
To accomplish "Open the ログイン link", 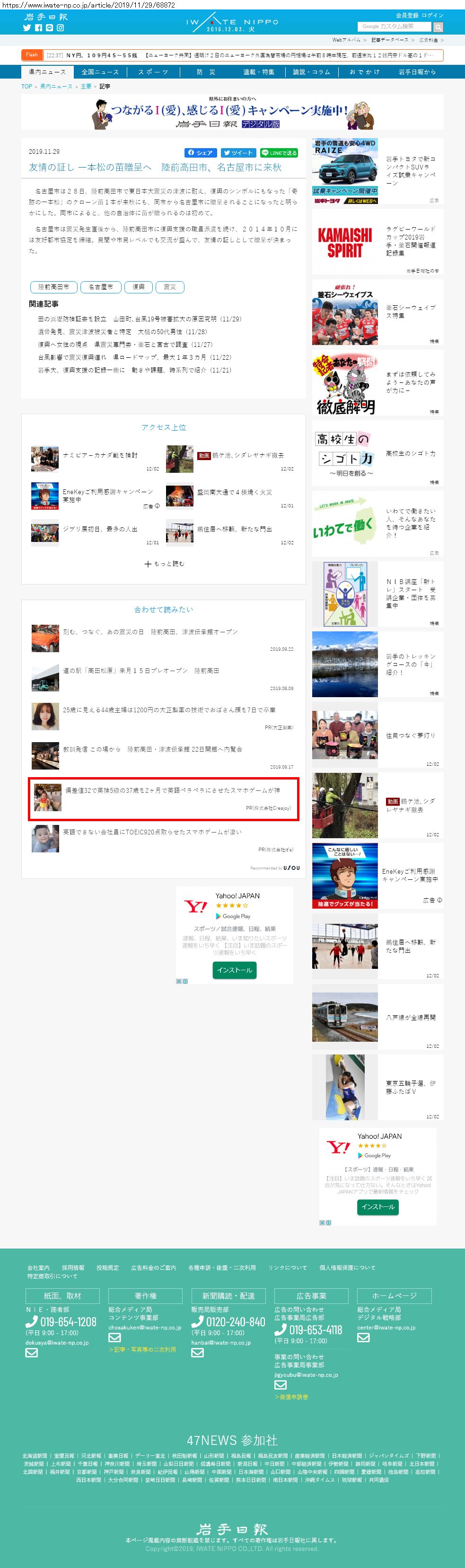I will 432,15.
